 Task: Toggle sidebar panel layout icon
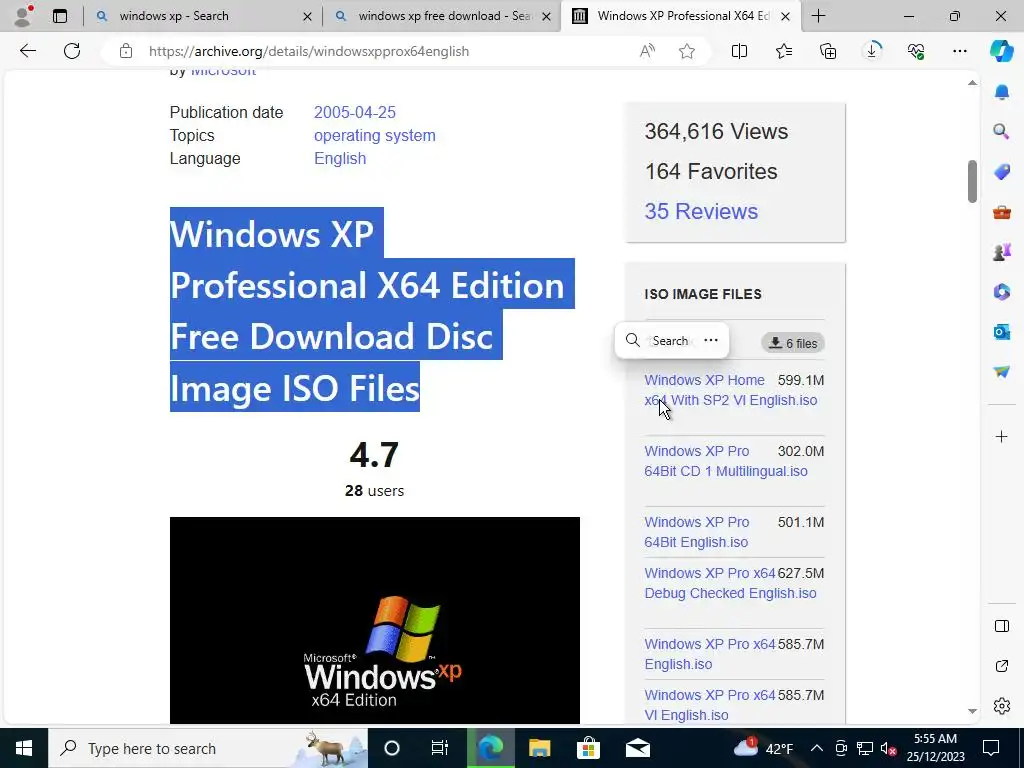1002,626
